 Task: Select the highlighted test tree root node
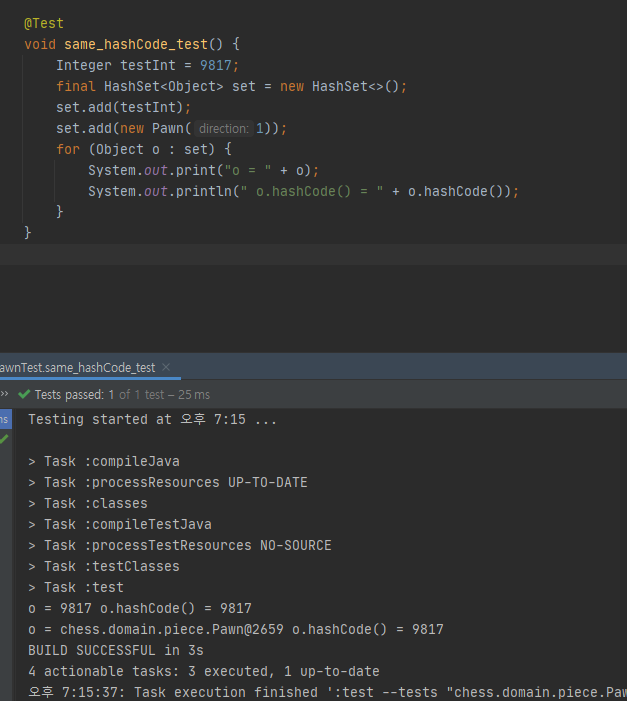tap(5, 420)
